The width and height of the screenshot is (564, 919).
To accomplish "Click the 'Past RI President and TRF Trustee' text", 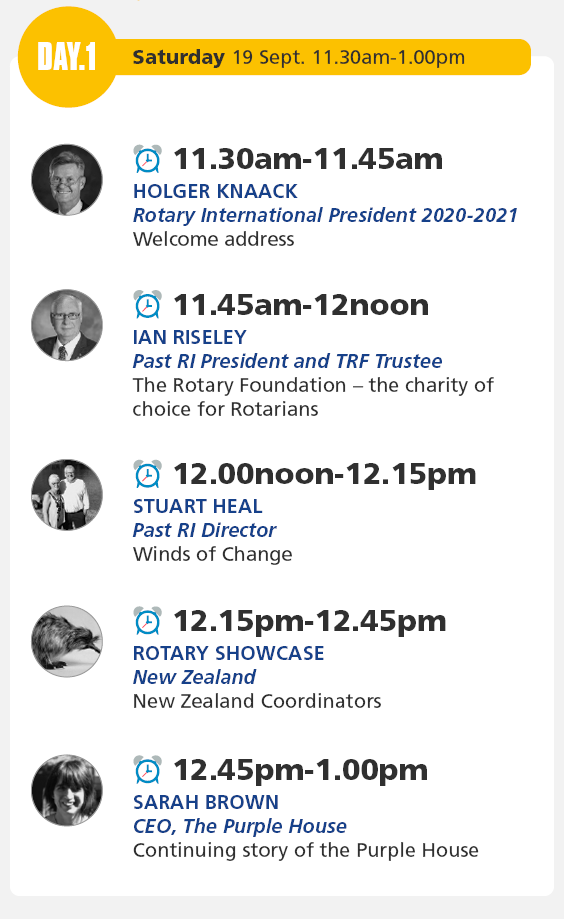I will click(x=287, y=361).
